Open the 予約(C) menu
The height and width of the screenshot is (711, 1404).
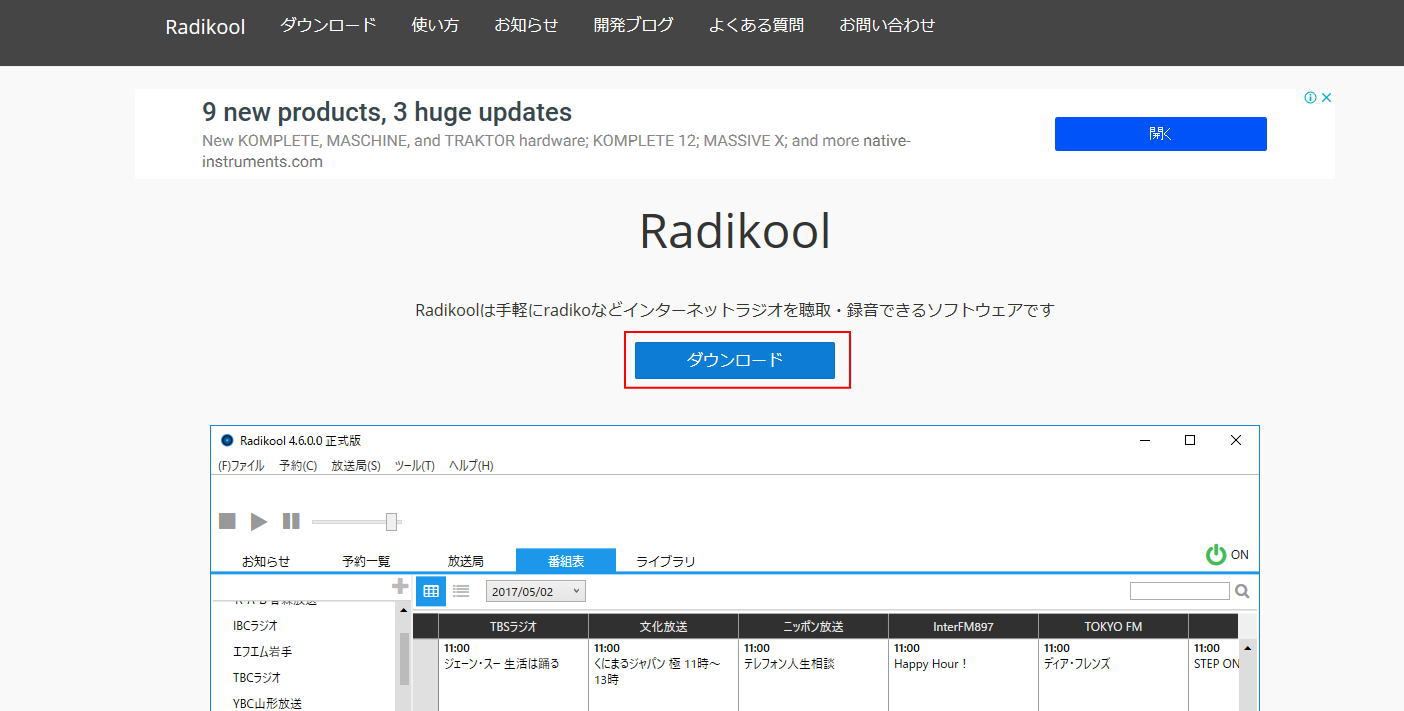(x=298, y=466)
